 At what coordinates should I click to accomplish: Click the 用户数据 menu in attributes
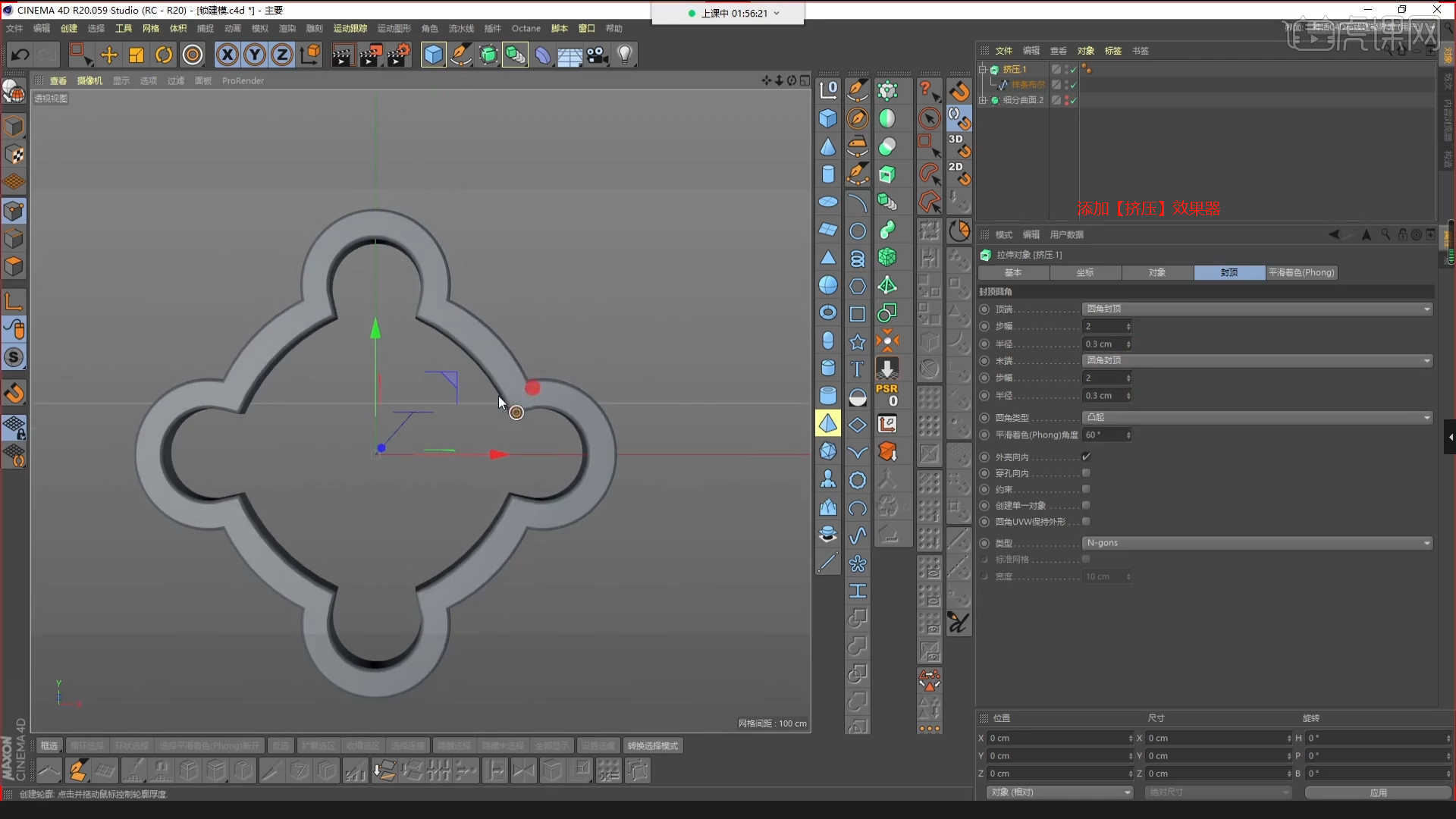[x=1066, y=234]
